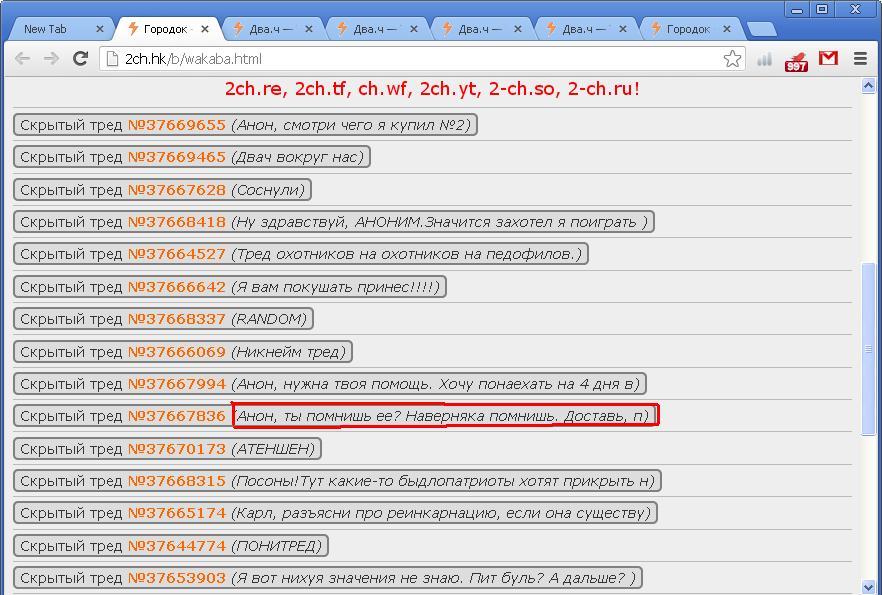882x595 pixels.
Task: Open hidden thread №37664527
Action: pyautogui.click(x=176, y=254)
